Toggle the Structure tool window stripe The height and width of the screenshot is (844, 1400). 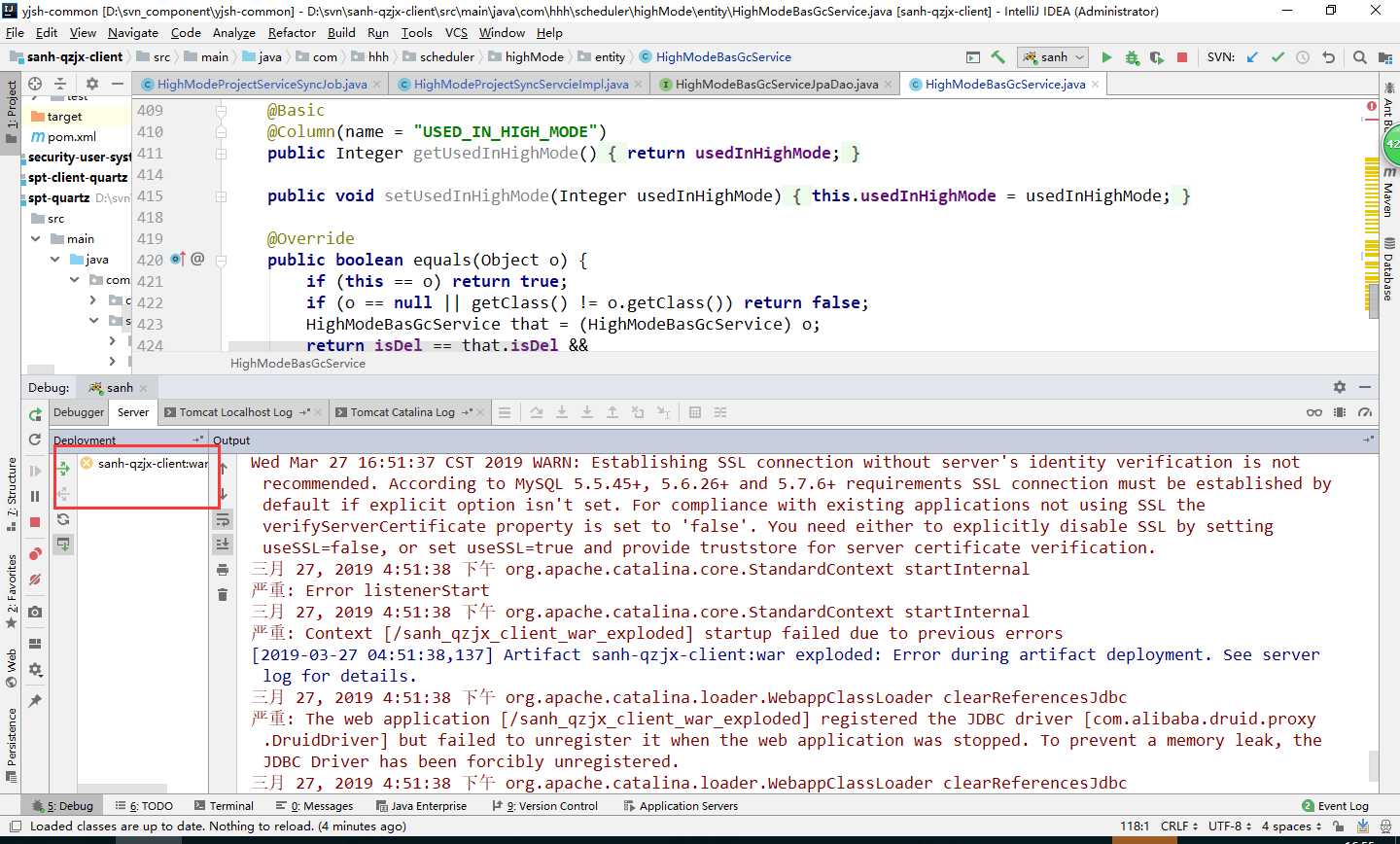[12, 494]
